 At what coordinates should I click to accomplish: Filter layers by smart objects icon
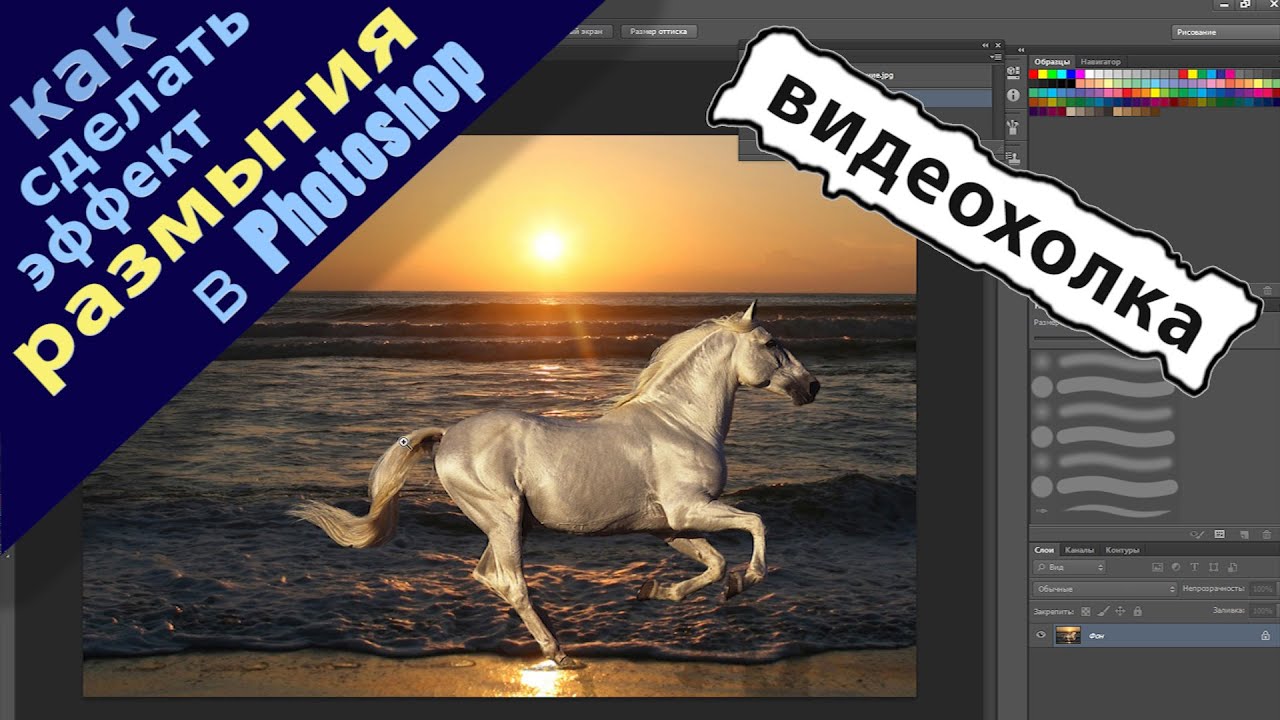(x=1233, y=567)
